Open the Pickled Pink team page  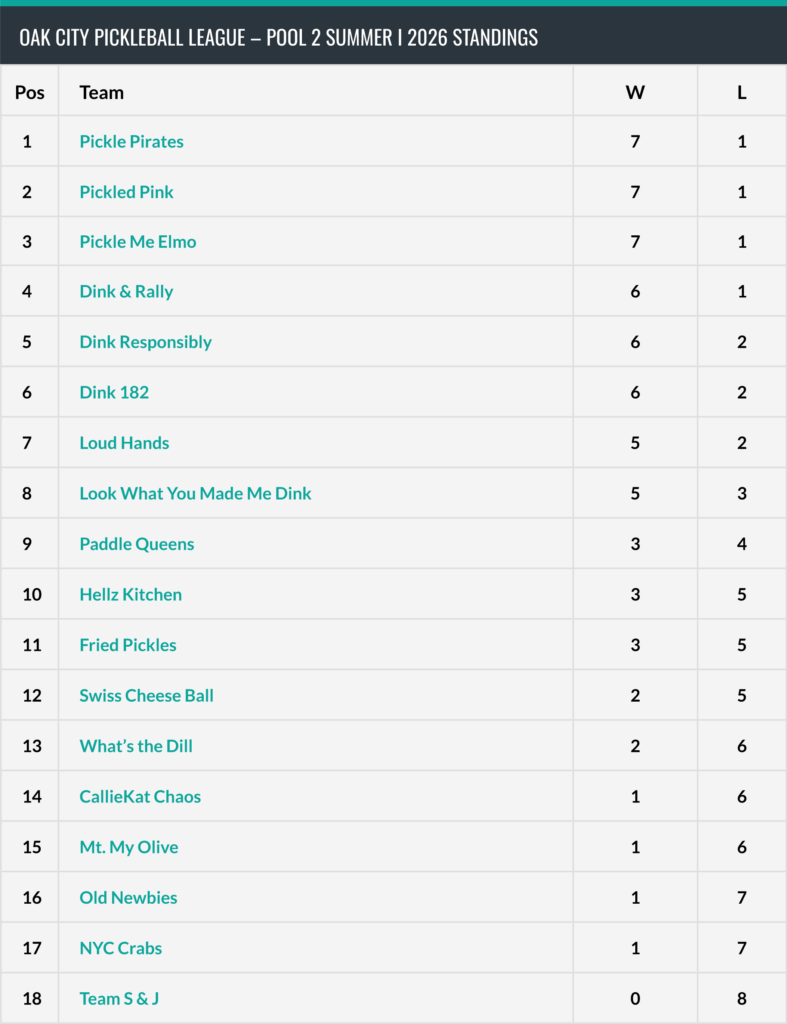(x=126, y=192)
